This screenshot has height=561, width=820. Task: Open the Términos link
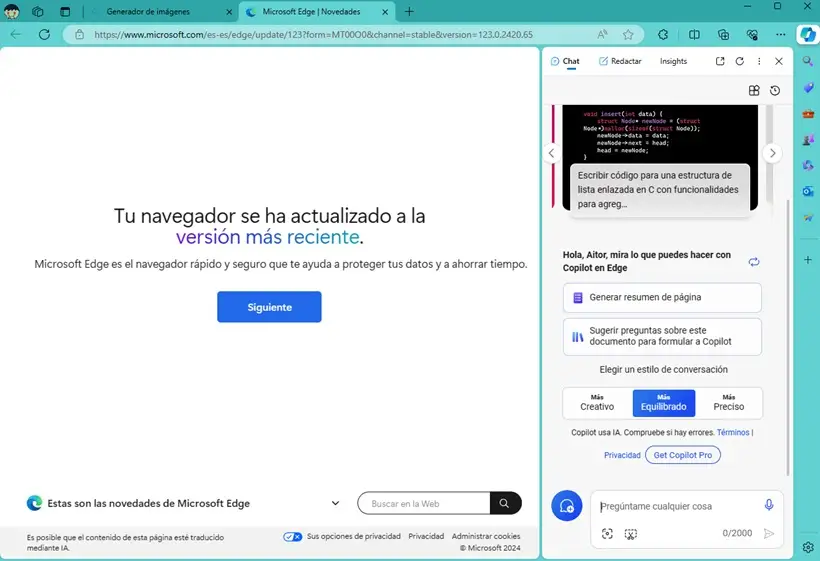coord(733,432)
